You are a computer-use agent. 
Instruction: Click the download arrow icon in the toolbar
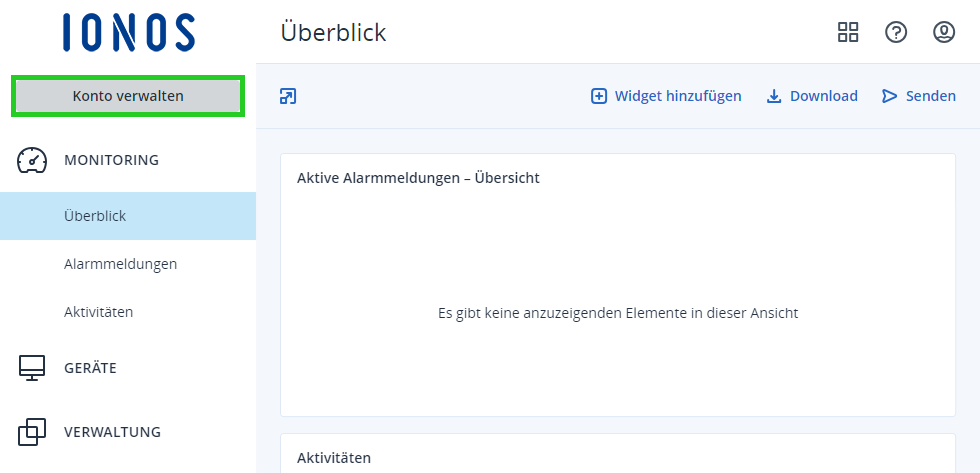[773, 96]
